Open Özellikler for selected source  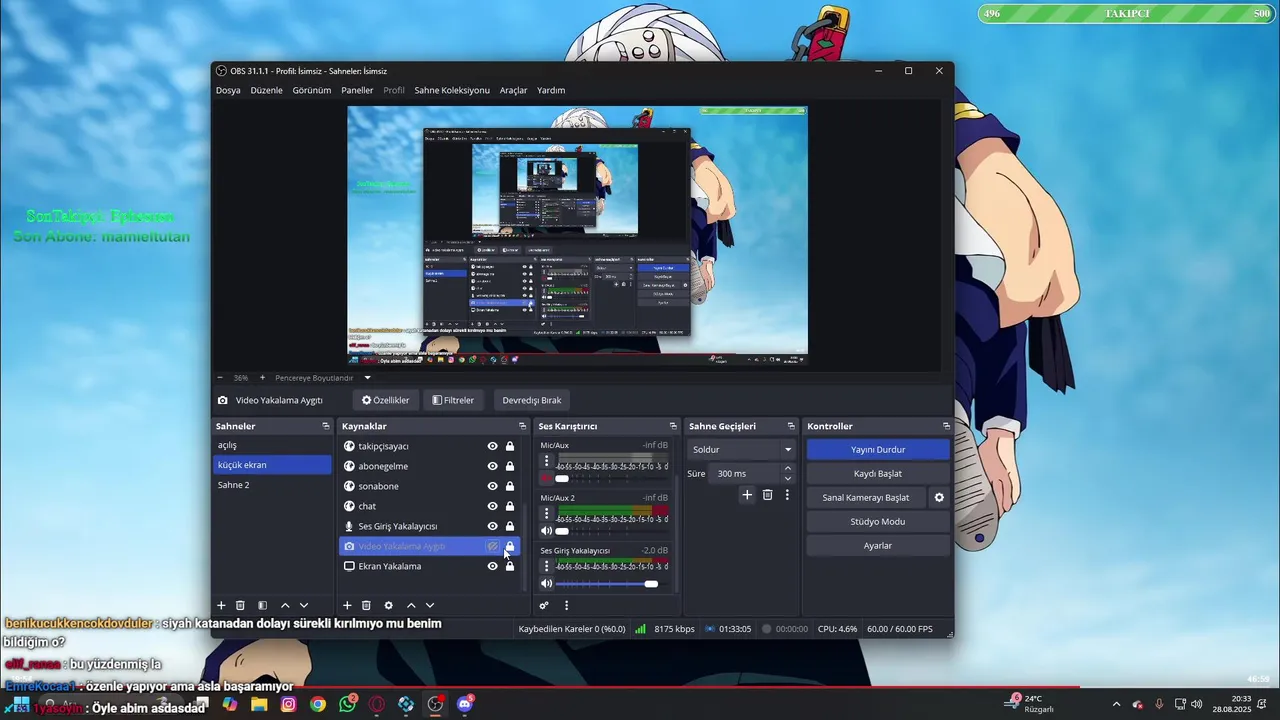coord(386,400)
